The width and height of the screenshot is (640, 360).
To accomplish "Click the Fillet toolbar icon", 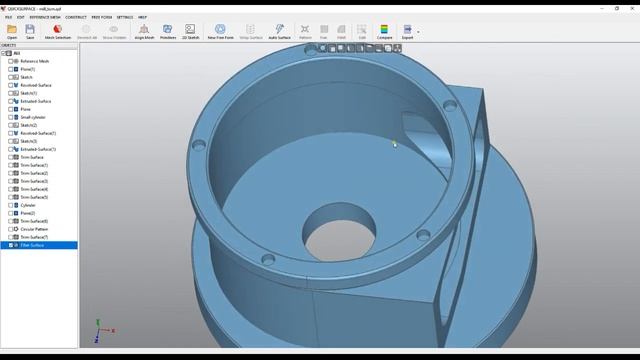I will tap(341, 29).
